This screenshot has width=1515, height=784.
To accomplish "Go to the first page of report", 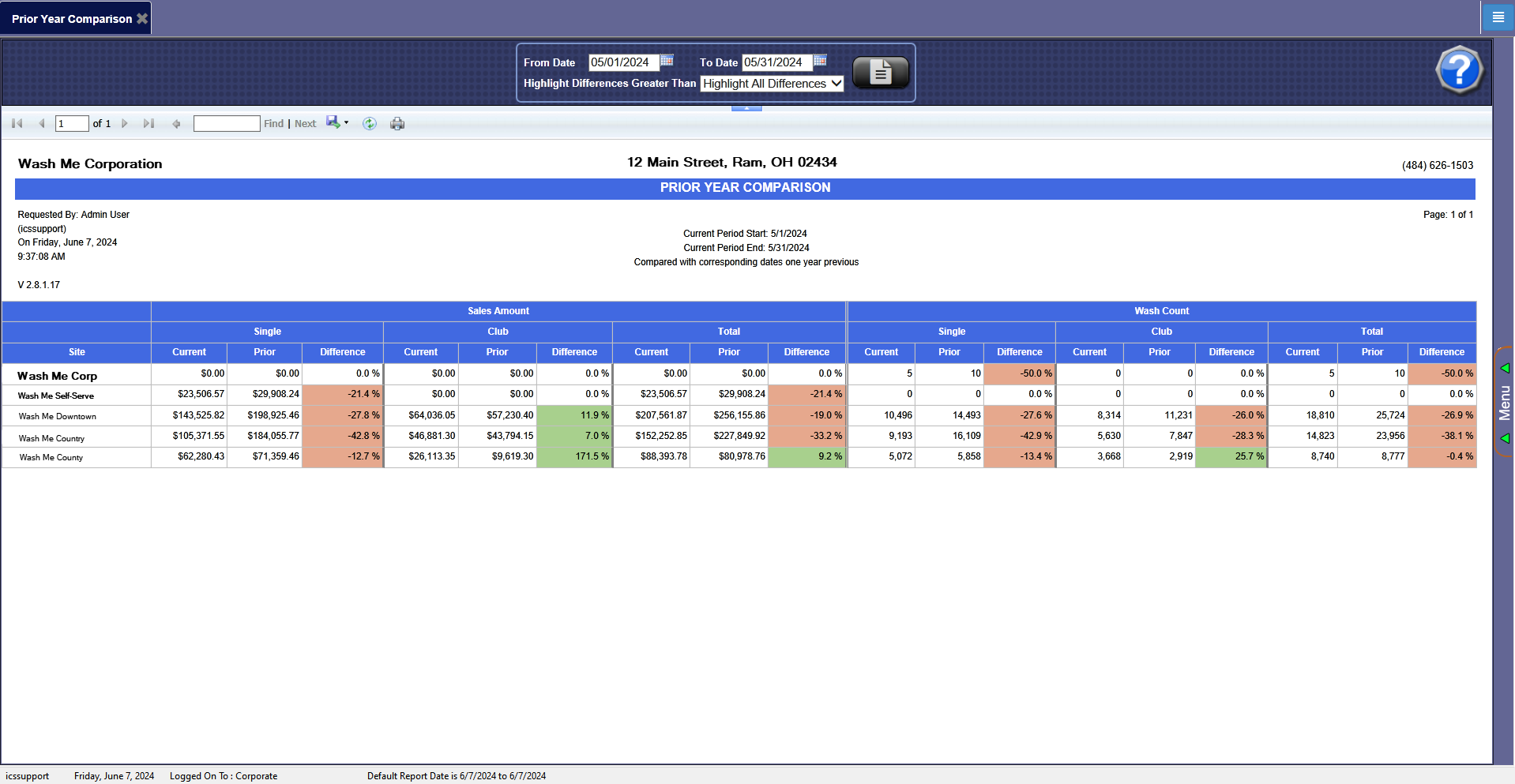I will coord(17,123).
